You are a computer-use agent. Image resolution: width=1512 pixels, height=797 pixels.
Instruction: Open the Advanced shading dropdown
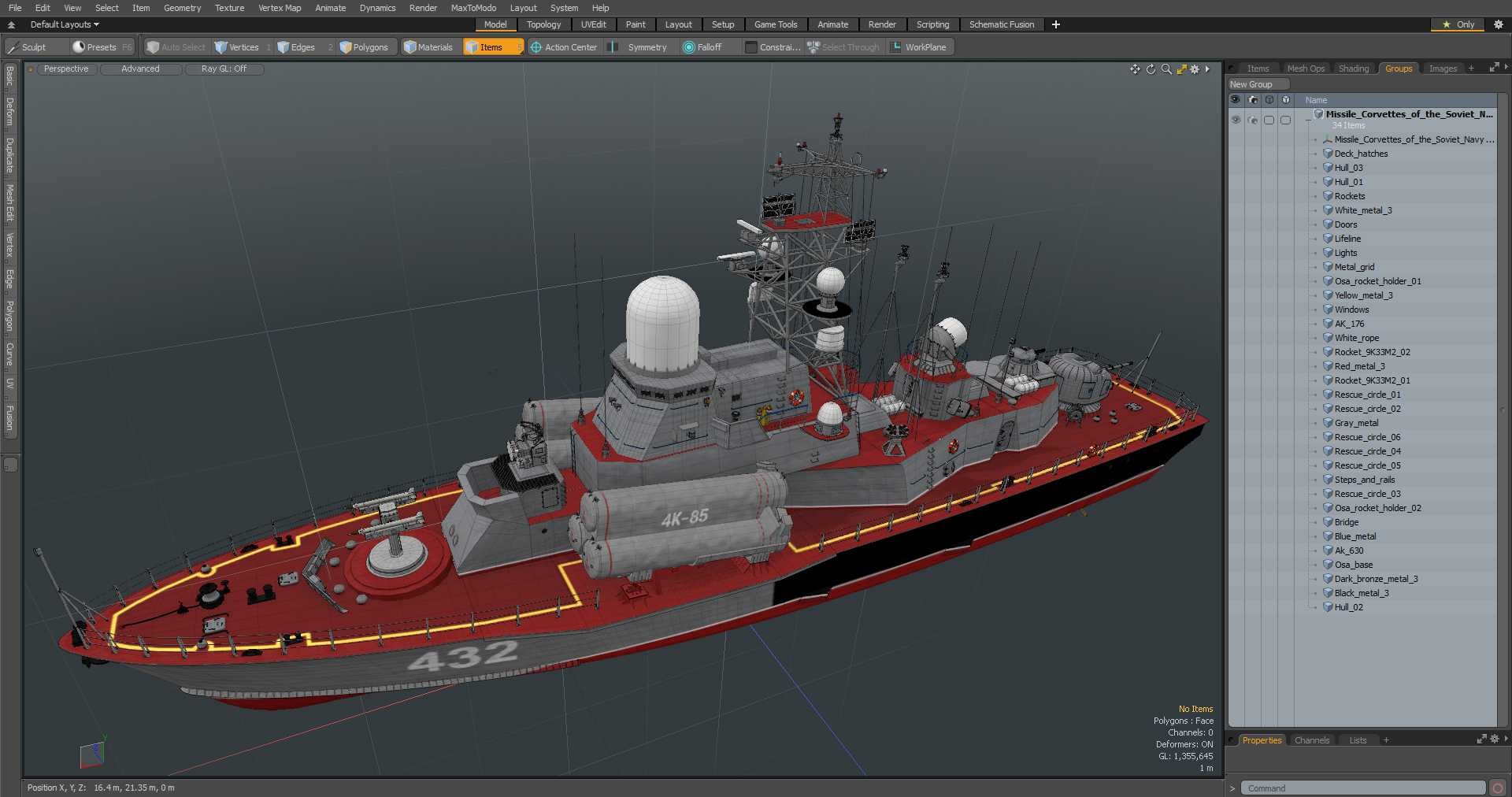[x=140, y=69]
